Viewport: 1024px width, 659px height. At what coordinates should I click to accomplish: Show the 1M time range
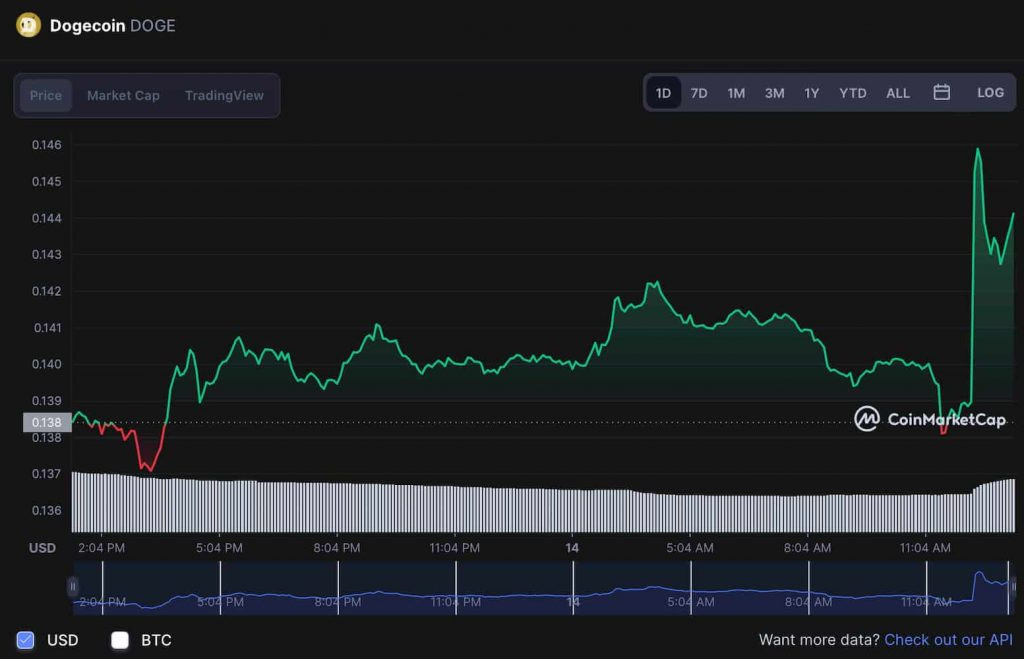[736, 93]
